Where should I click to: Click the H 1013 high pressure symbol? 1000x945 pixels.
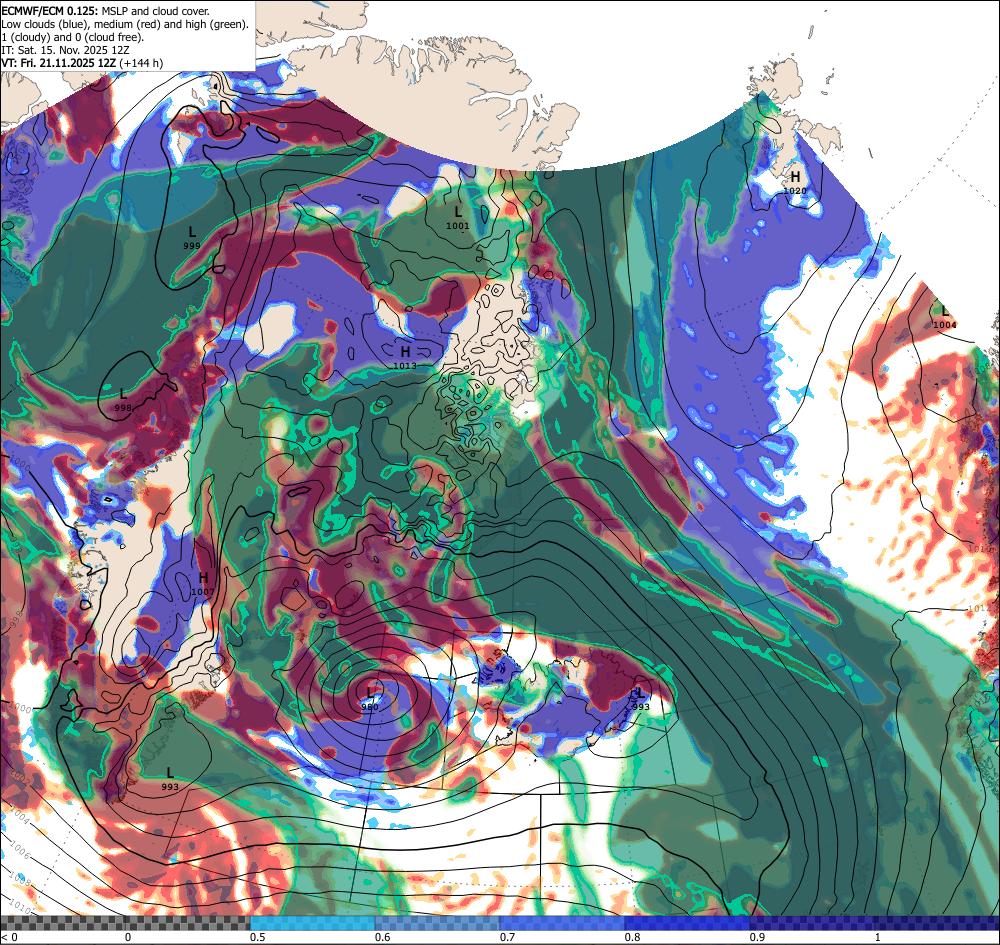pyautogui.click(x=405, y=358)
